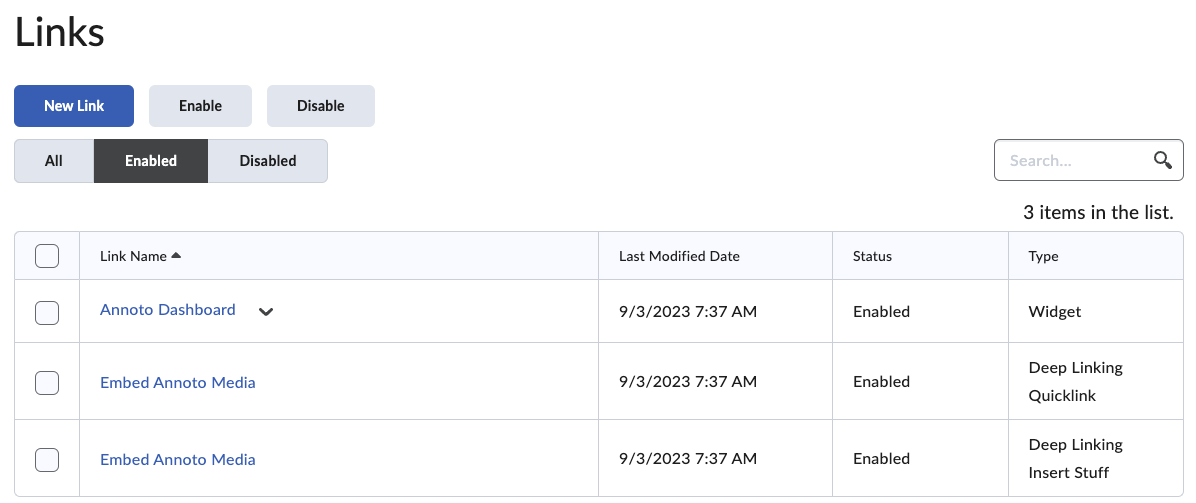Open the Annoto Dashboard link
Screen dimensions: 1196x503
click(168, 310)
